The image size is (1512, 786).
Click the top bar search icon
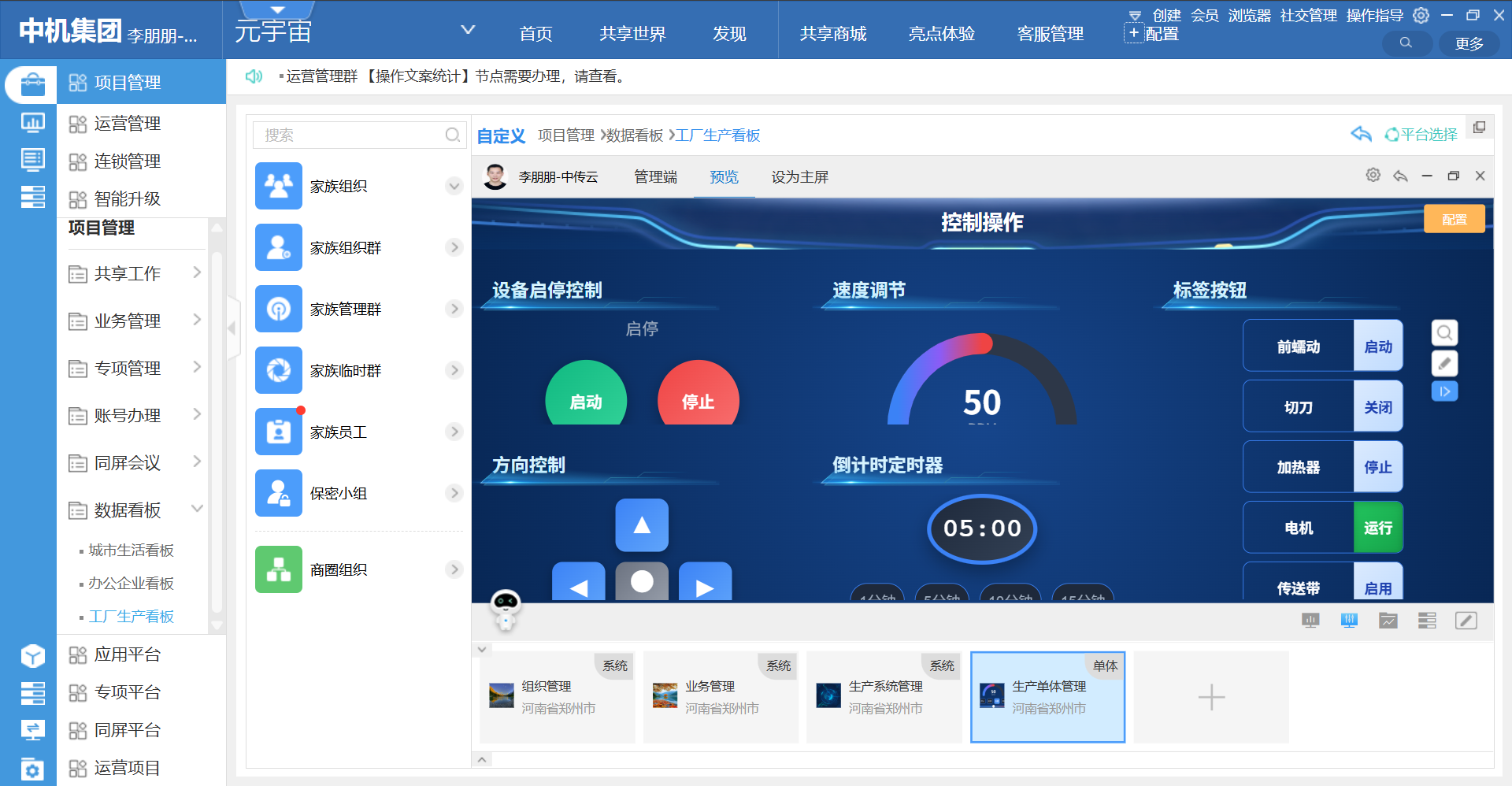click(1406, 43)
